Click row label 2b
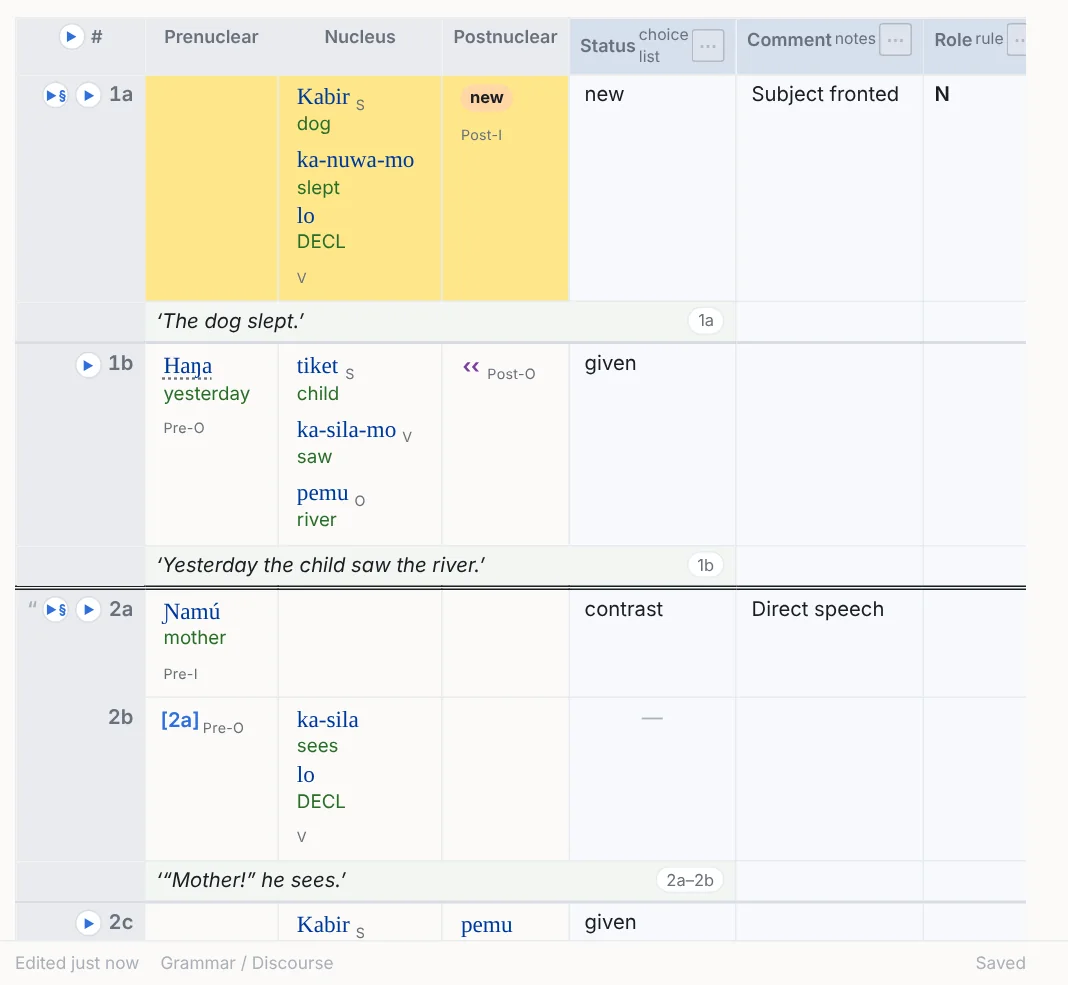The image size is (1068, 985). [x=121, y=717]
